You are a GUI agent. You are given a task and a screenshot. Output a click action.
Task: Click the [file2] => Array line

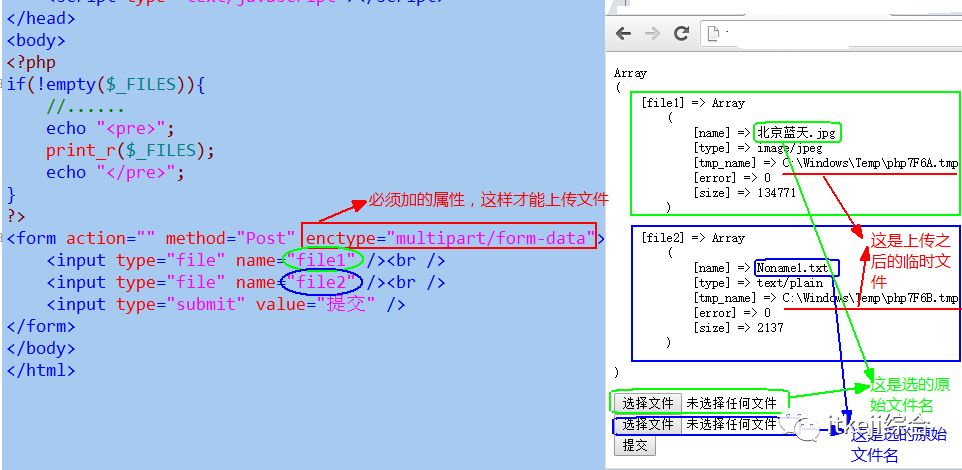pyautogui.click(x=693, y=238)
